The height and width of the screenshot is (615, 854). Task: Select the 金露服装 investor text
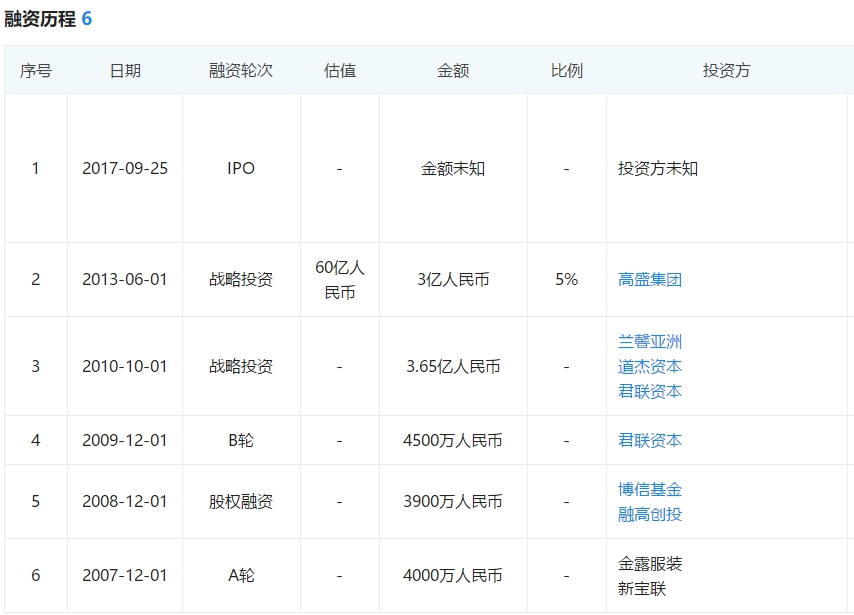point(650,563)
